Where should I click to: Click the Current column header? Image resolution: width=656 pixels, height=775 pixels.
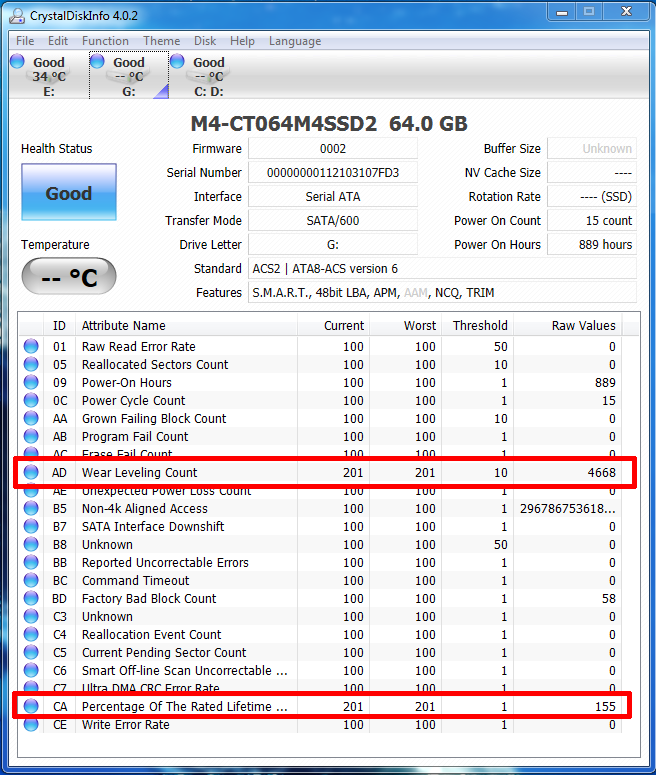(333, 326)
